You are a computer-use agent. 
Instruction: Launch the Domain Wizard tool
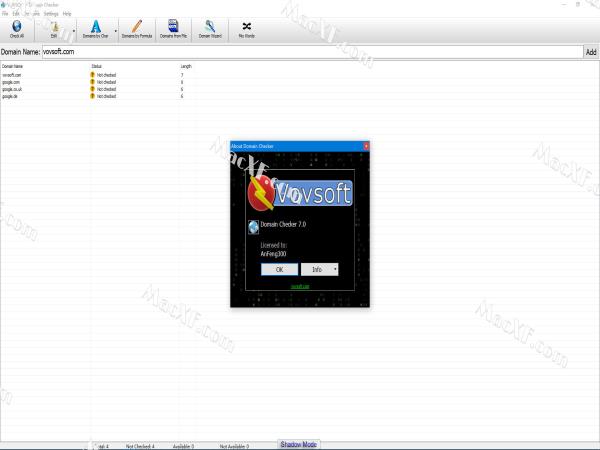coord(210,29)
